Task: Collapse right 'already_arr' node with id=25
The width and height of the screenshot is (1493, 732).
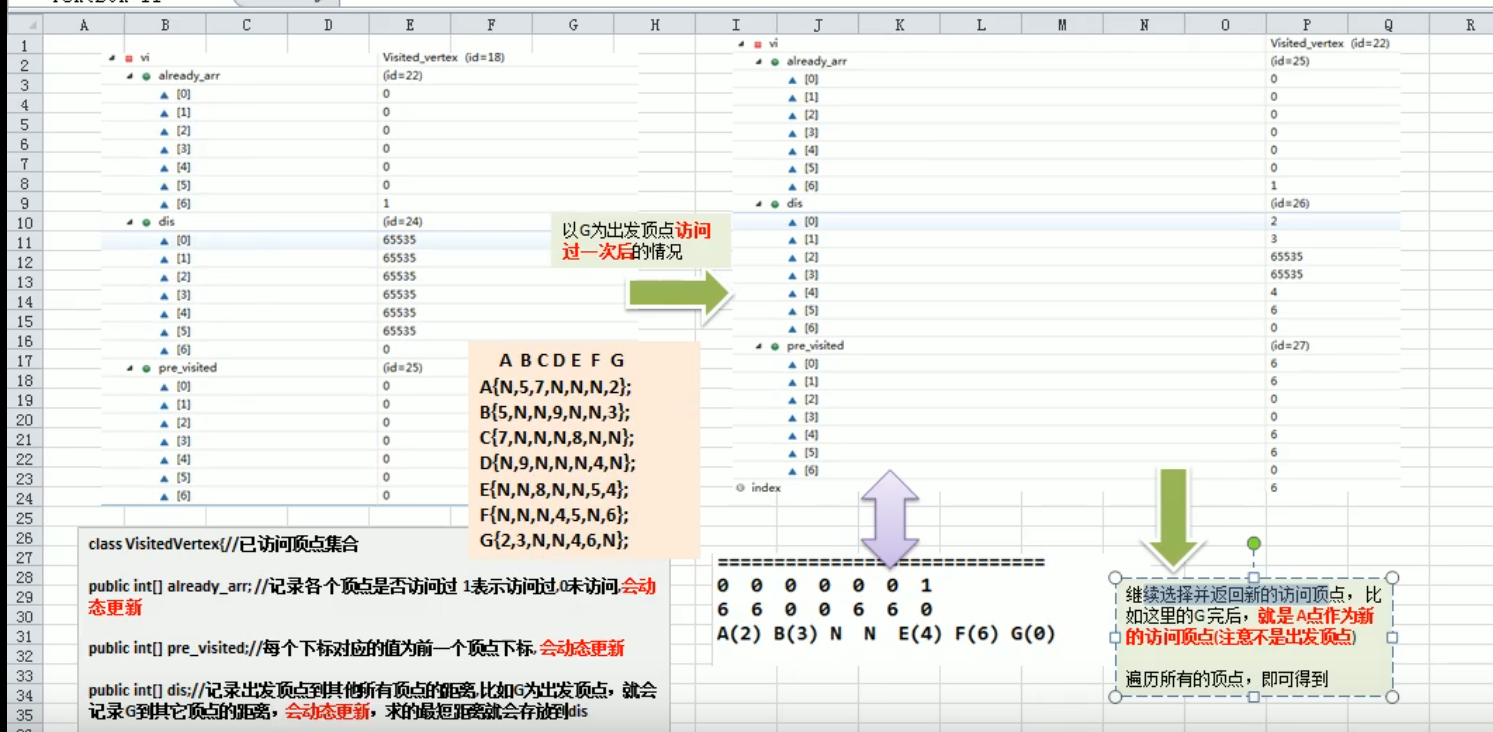Action: pyautogui.click(x=758, y=62)
